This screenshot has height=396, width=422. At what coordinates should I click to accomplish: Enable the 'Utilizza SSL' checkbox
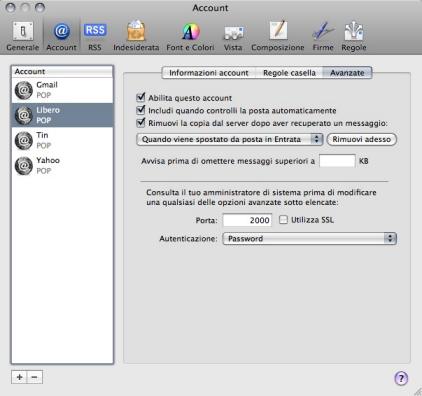click(x=283, y=220)
